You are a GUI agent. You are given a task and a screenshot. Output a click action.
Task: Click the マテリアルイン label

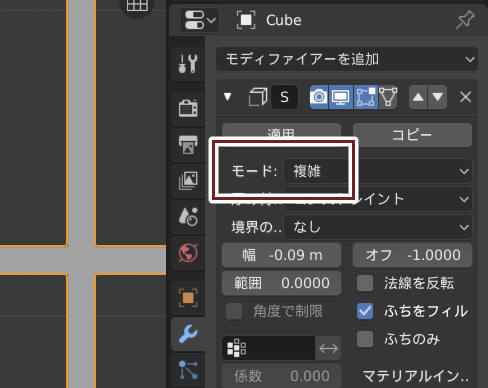pos(415,376)
